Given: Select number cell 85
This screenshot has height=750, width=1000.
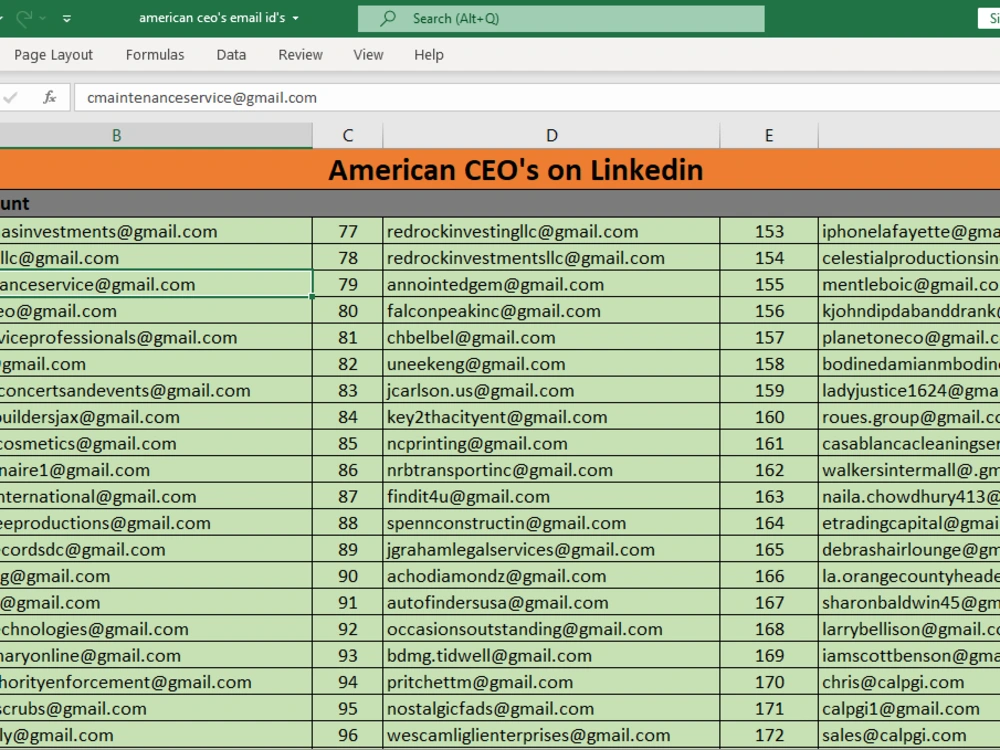Looking at the screenshot, I should pyautogui.click(x=348, y=443).
